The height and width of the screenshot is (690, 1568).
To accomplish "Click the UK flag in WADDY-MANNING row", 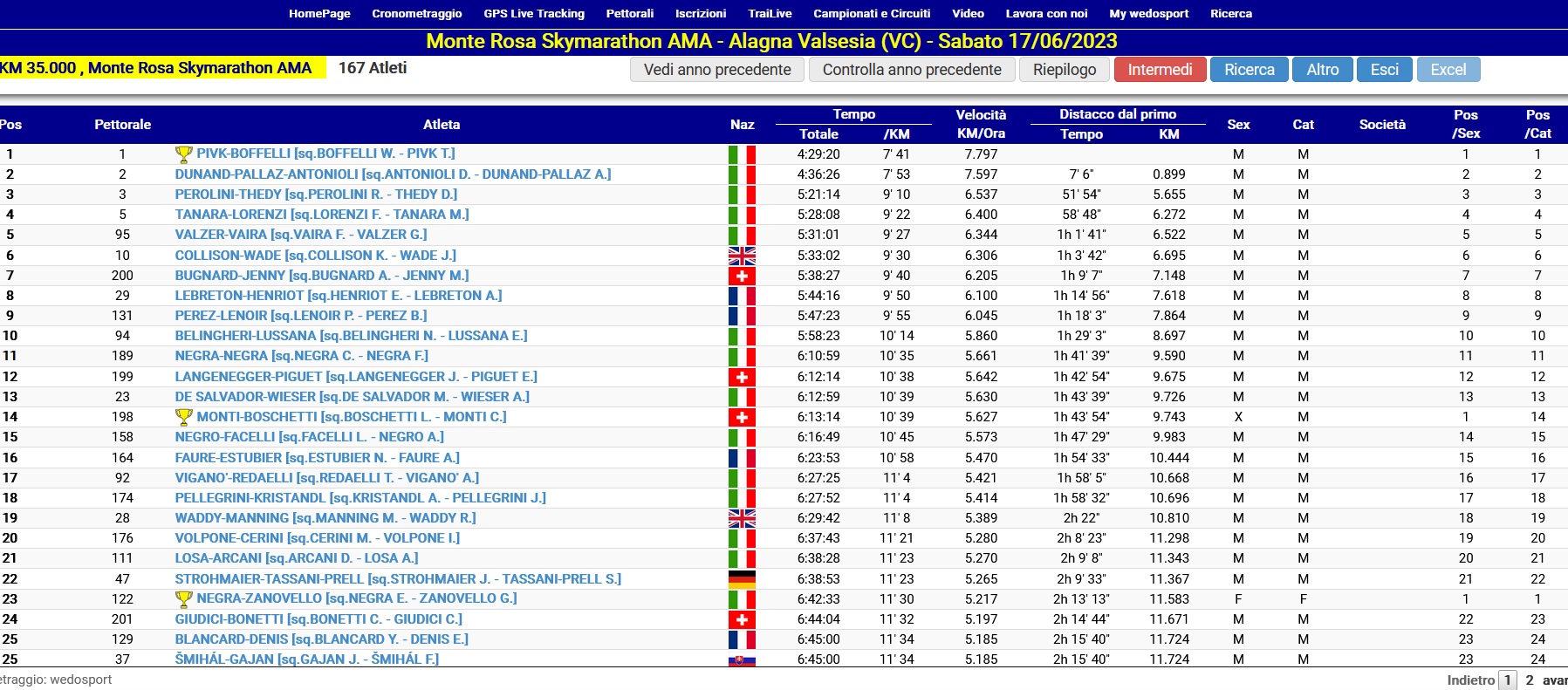I will pos(742,518).
